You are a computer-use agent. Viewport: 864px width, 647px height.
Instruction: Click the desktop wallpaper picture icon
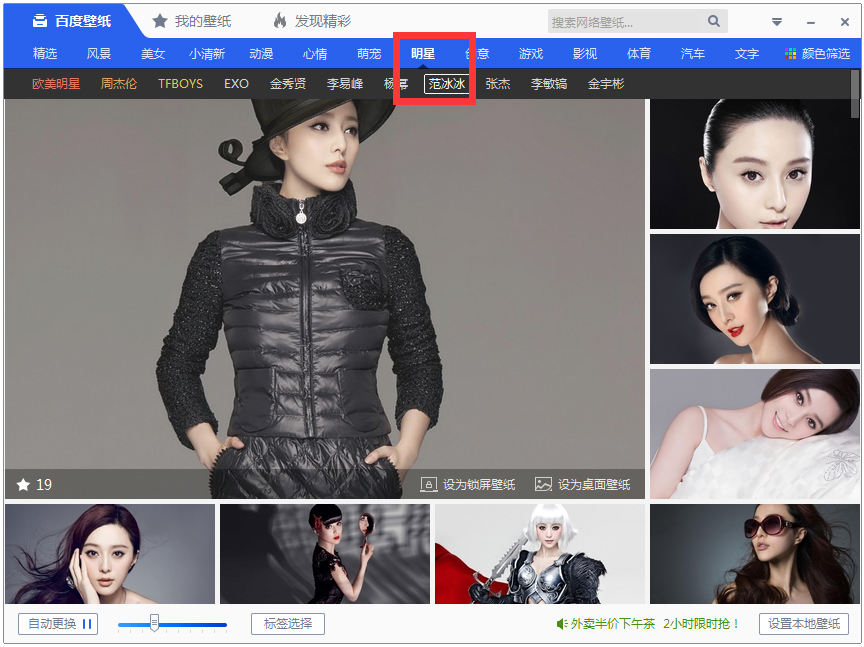543,485
